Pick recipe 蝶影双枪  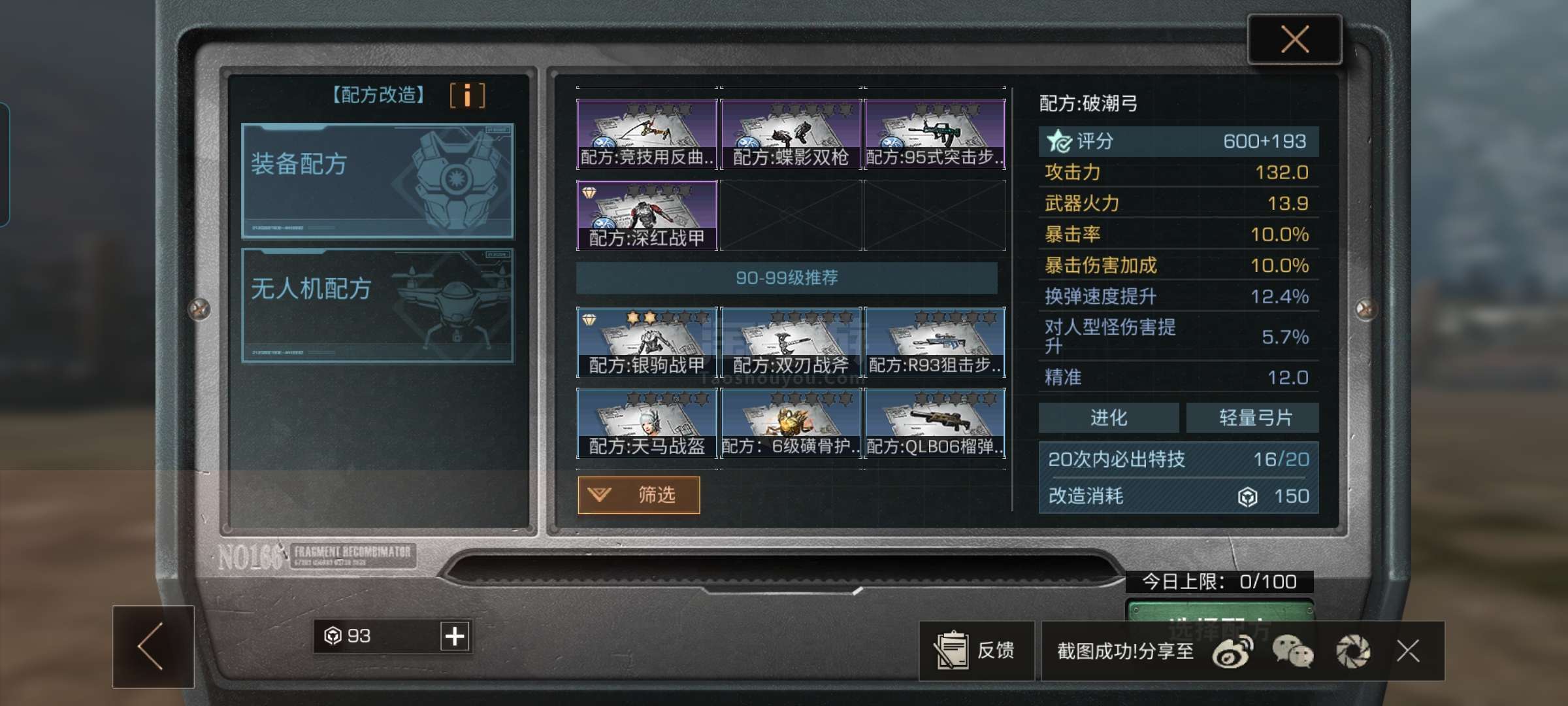pyautogui.click(x=791, y=134)
